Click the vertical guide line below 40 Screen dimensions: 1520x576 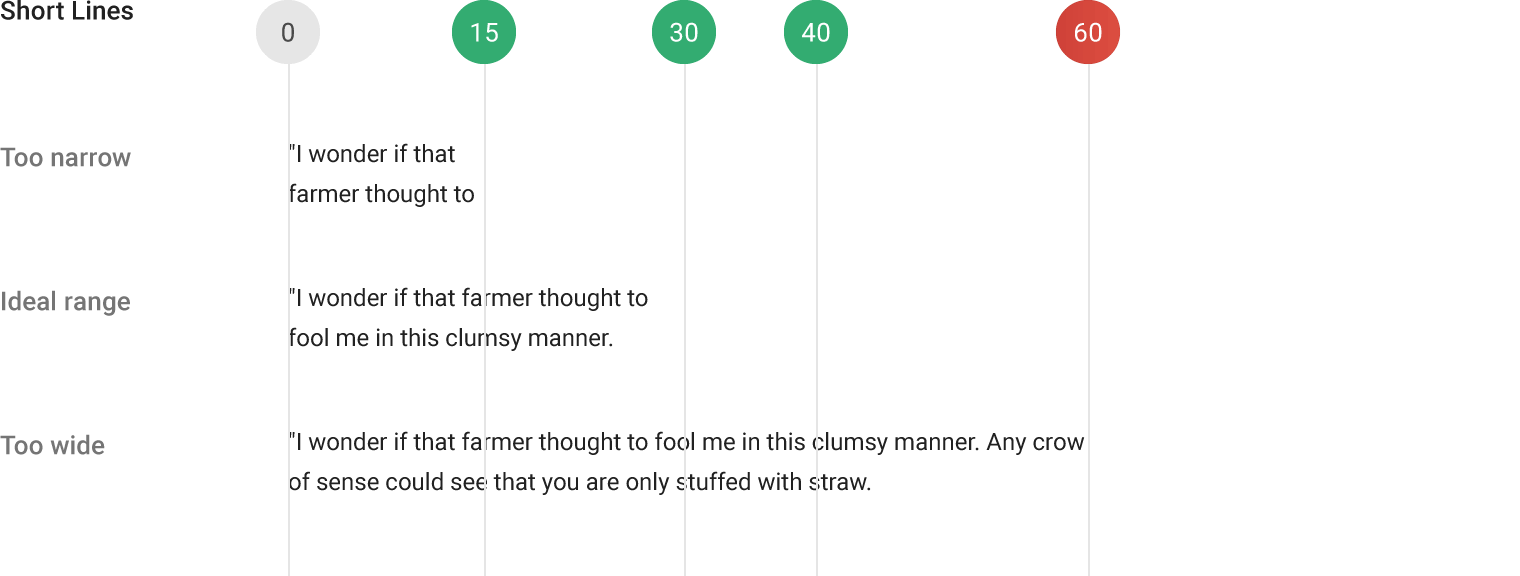(817, 250)
